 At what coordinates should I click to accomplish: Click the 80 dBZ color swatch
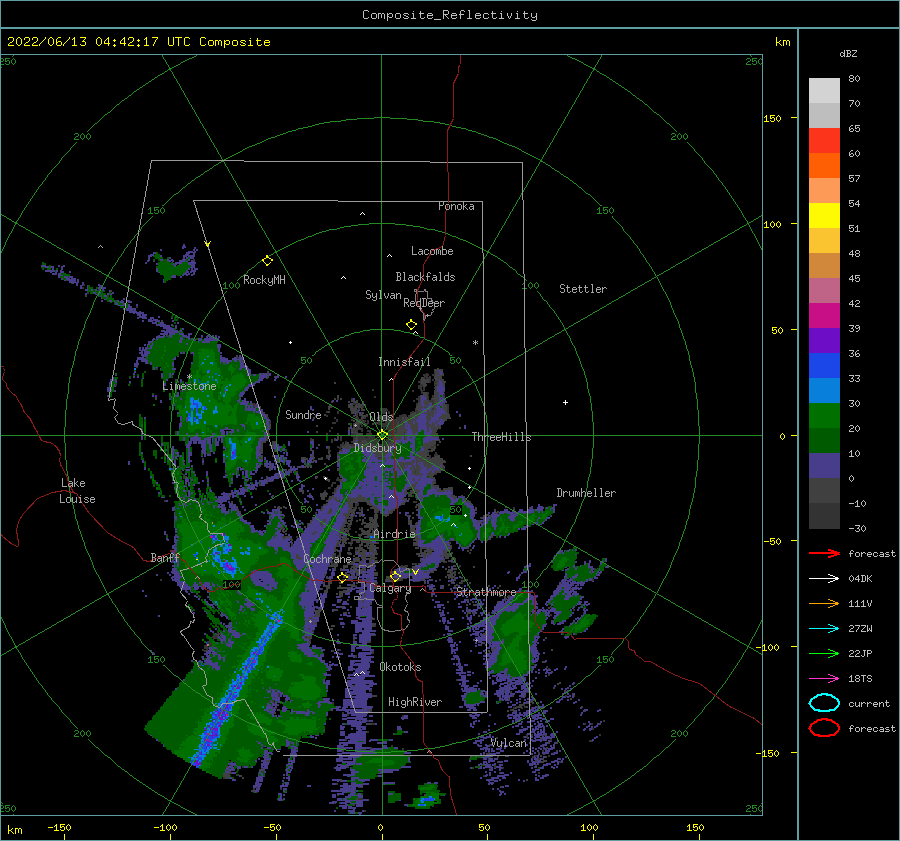pos(824,90)
